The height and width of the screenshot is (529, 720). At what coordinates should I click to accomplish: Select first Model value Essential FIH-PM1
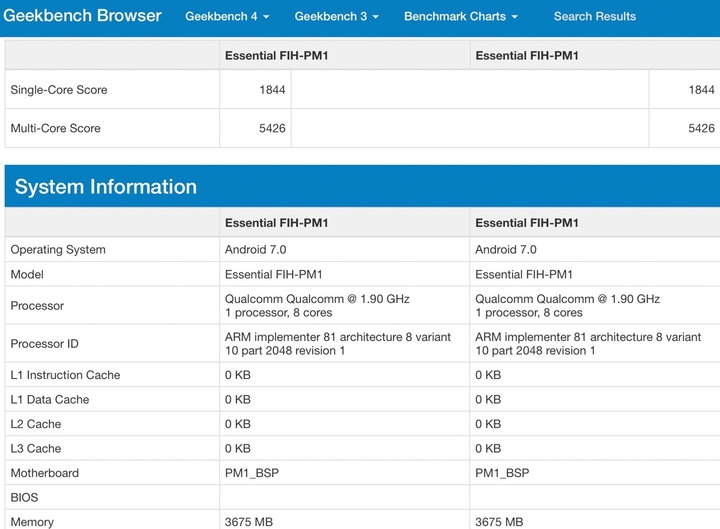pos(274,274)
